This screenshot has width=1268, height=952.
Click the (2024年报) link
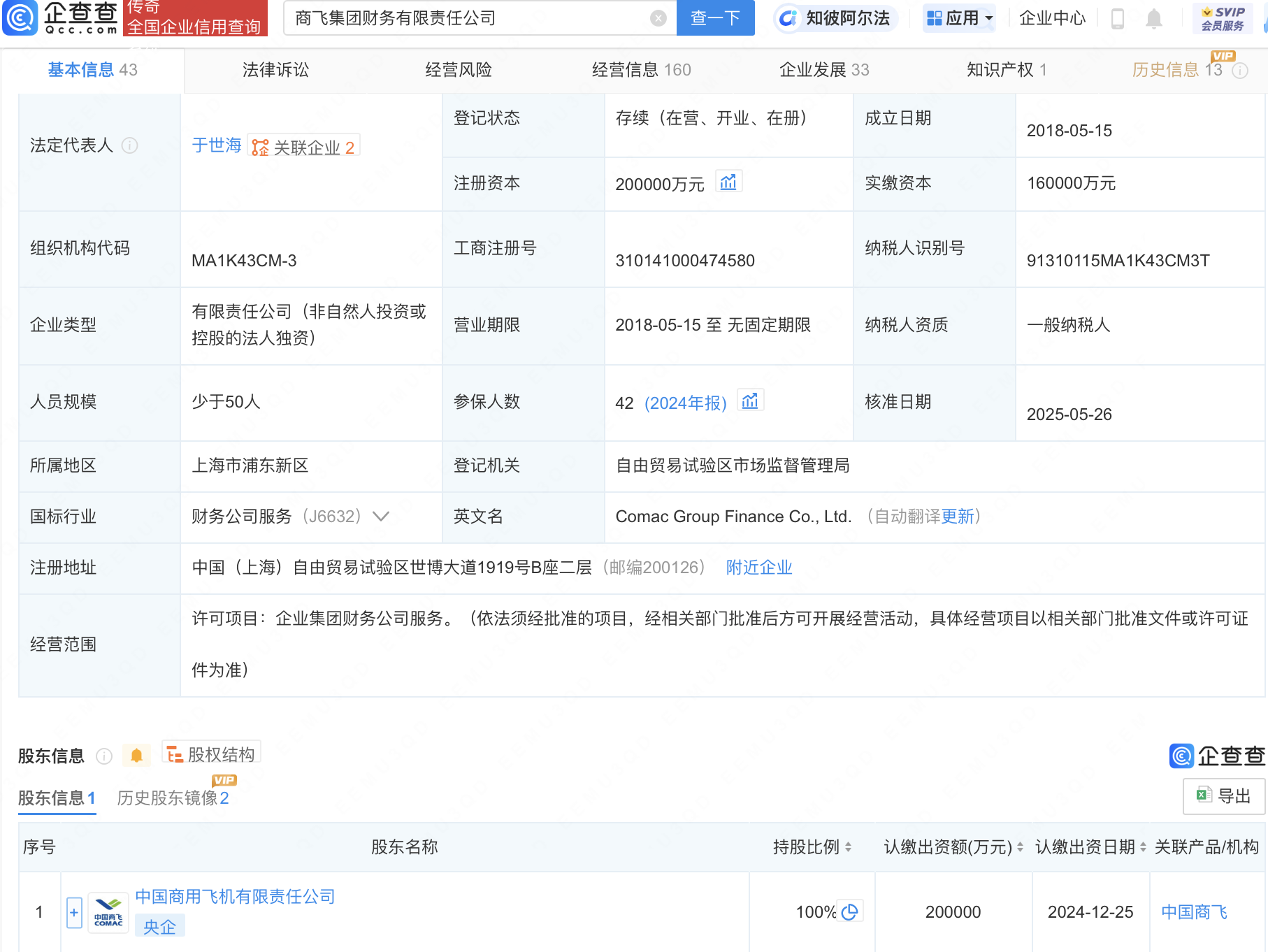click(x=686, y=403)
